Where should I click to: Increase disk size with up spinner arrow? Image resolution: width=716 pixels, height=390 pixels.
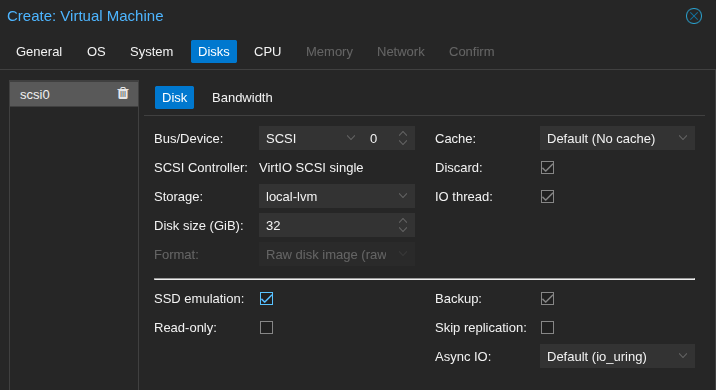click(x=403, y=221)
